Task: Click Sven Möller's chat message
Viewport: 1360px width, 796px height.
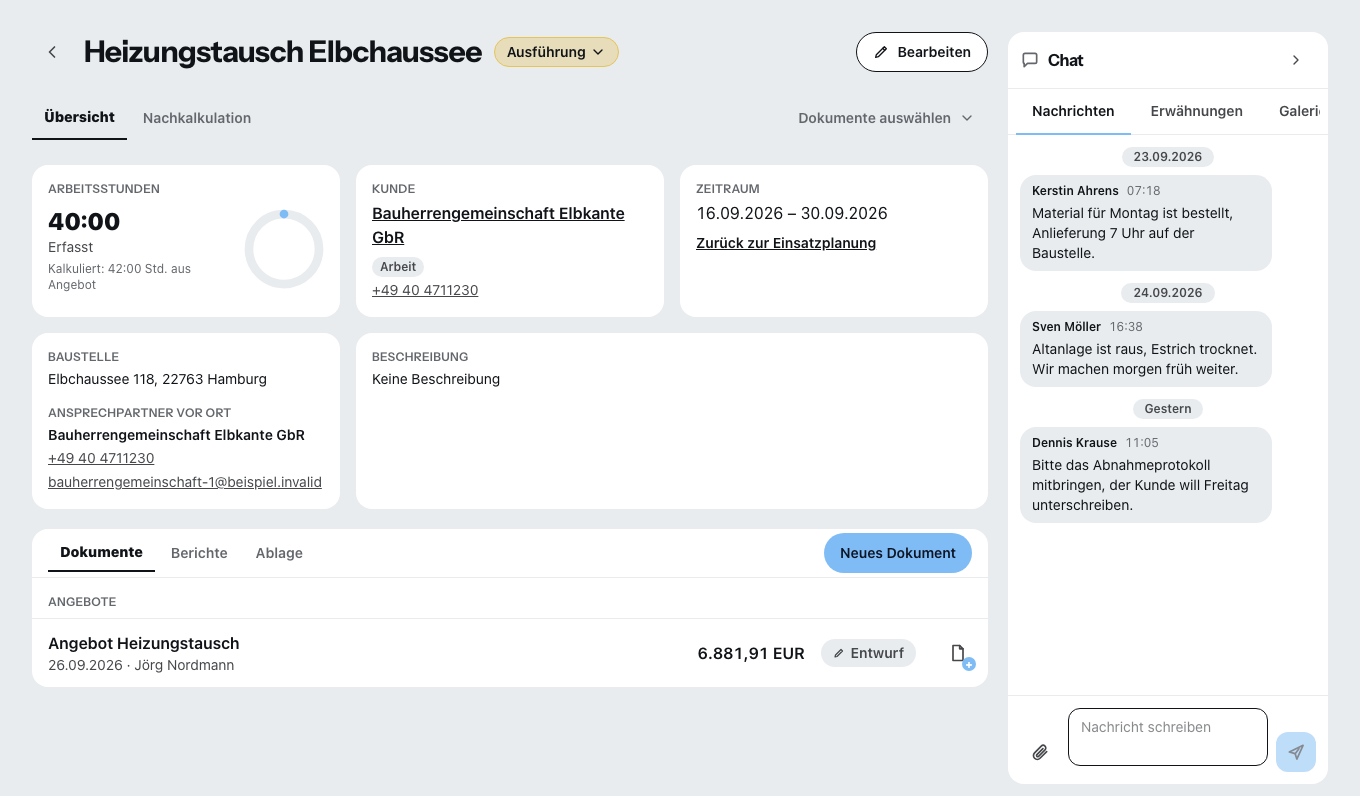Action: click(x=1146, y=349)
